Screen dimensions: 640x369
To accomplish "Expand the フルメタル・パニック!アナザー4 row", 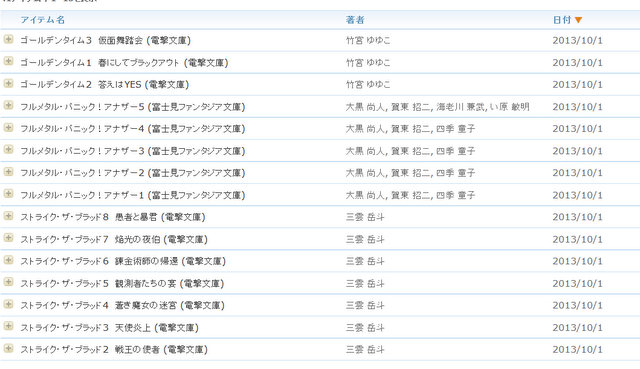I will (x=8, y=127).
